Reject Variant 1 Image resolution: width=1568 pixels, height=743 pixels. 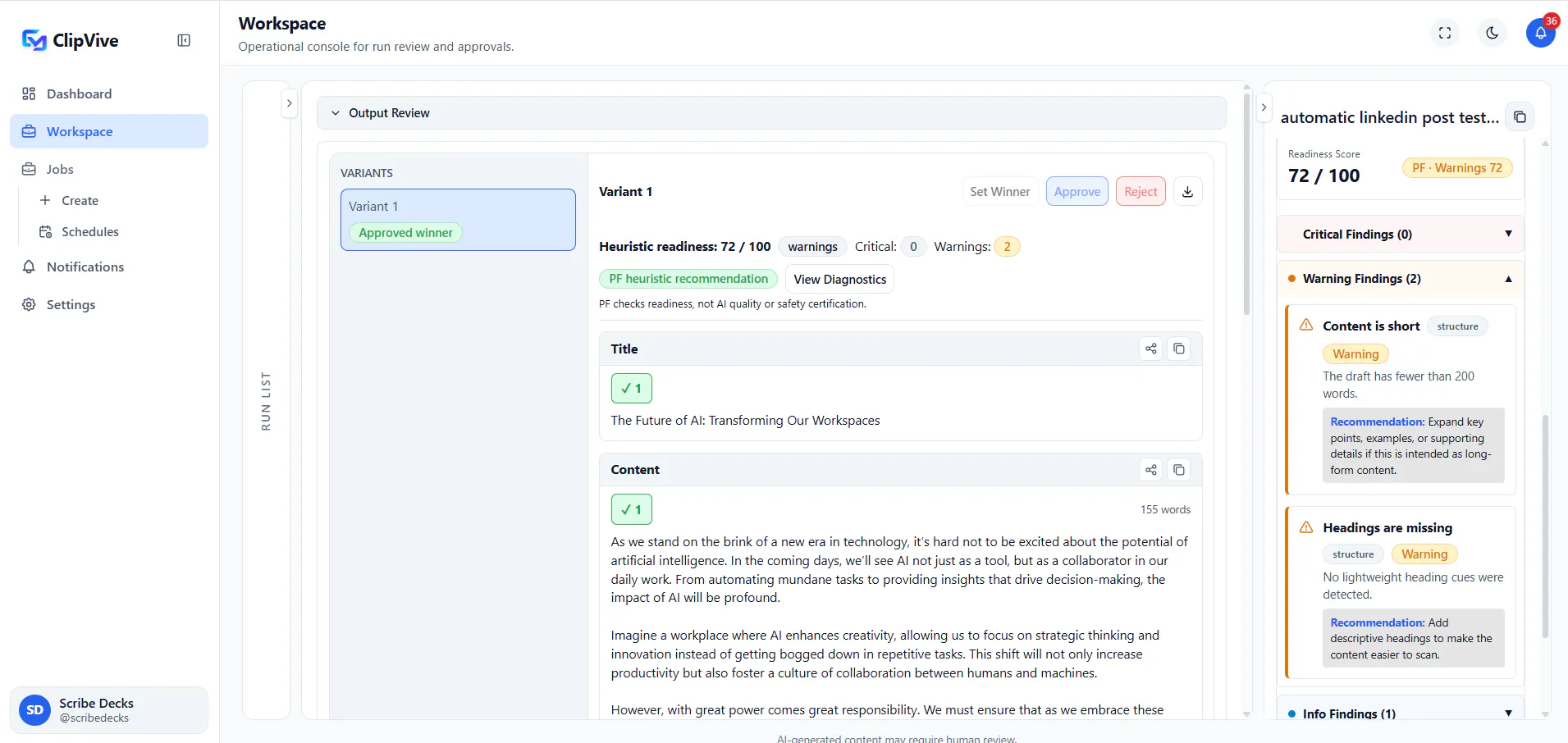(x=1141, y=191)
